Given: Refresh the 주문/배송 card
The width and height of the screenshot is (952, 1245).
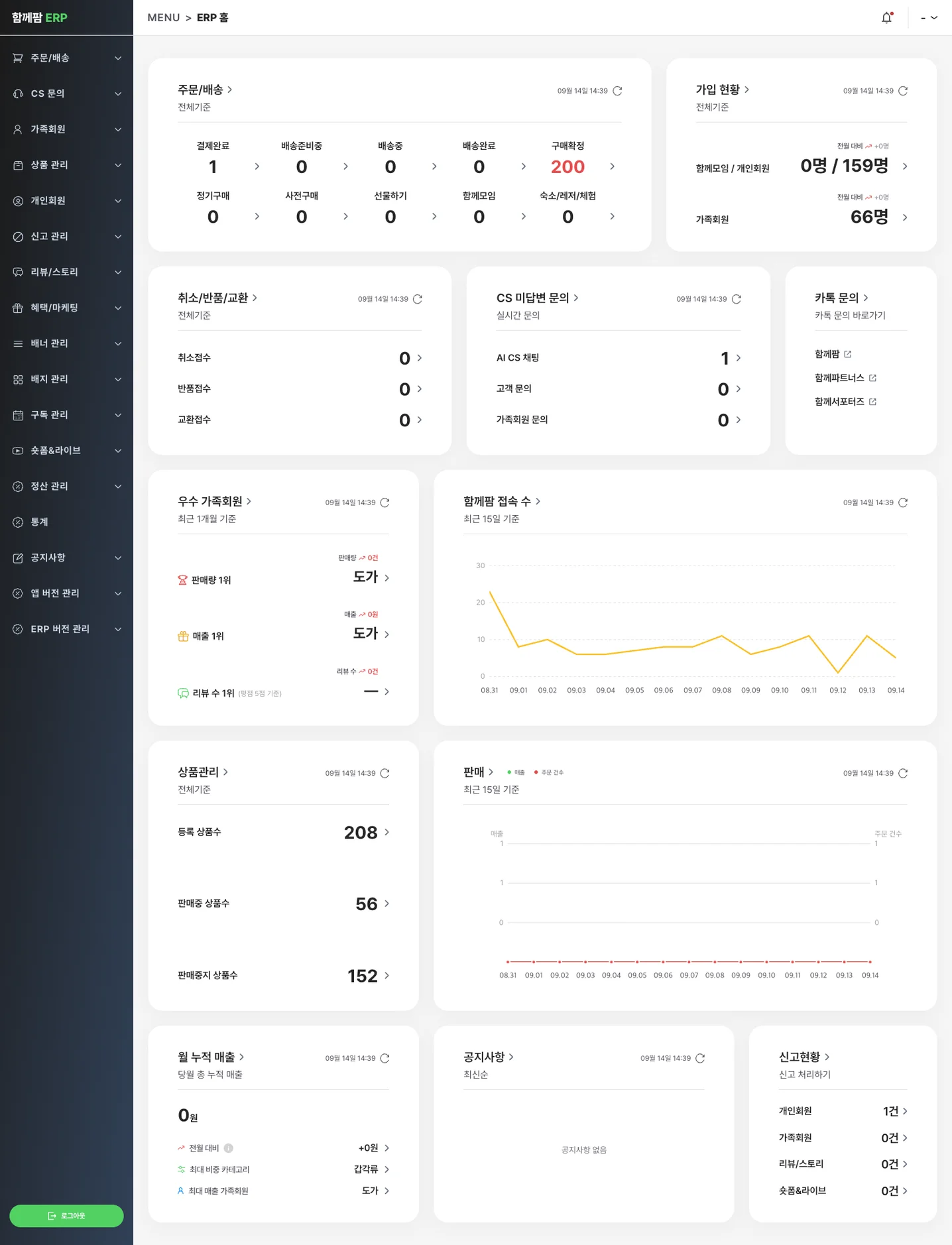Looking at the screenshot, I should pos(617,91).
